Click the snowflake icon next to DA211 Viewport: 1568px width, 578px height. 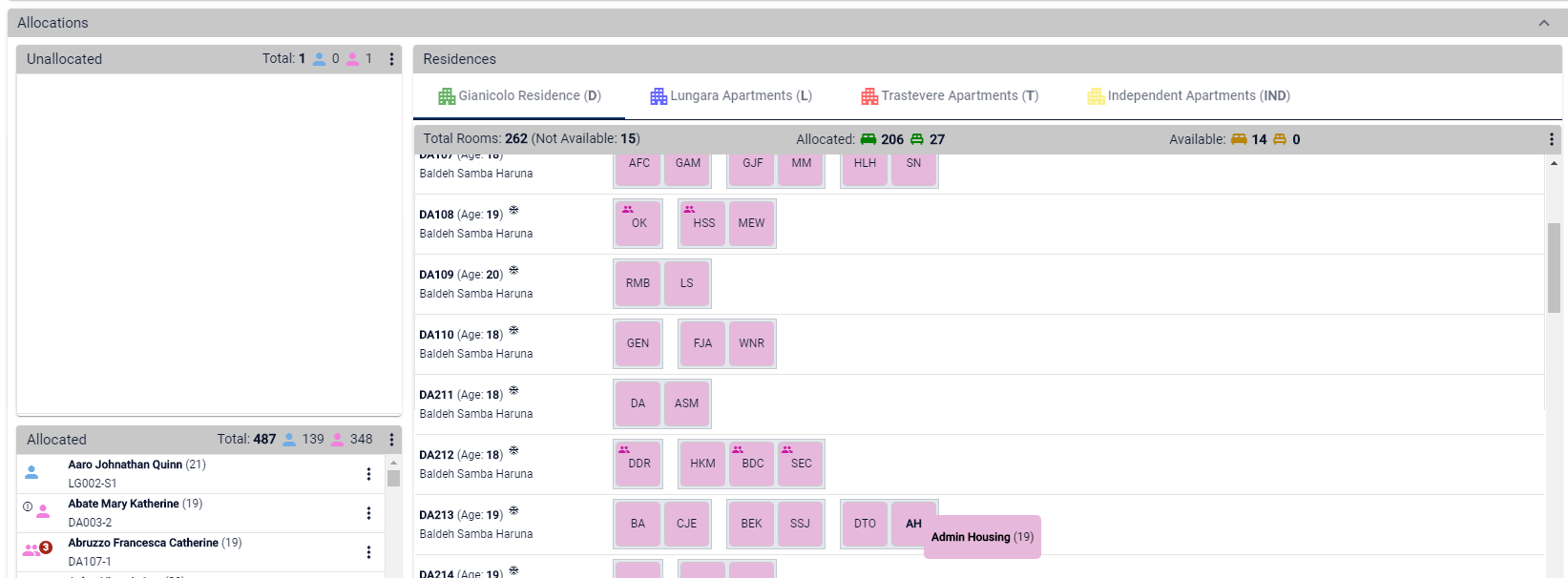[513, 390]
